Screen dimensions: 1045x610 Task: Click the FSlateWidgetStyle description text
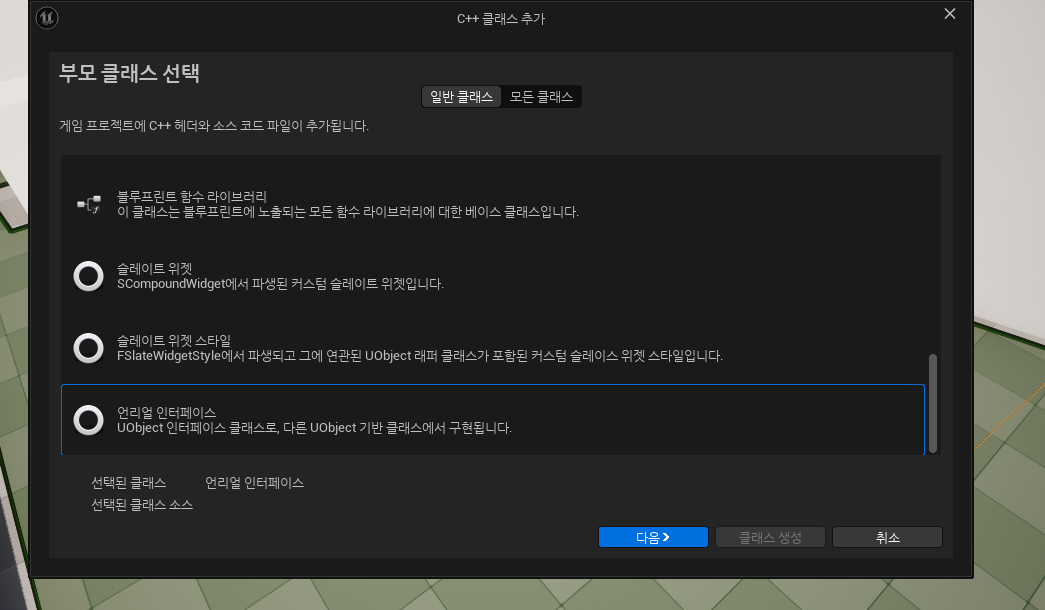pos(420,356)
